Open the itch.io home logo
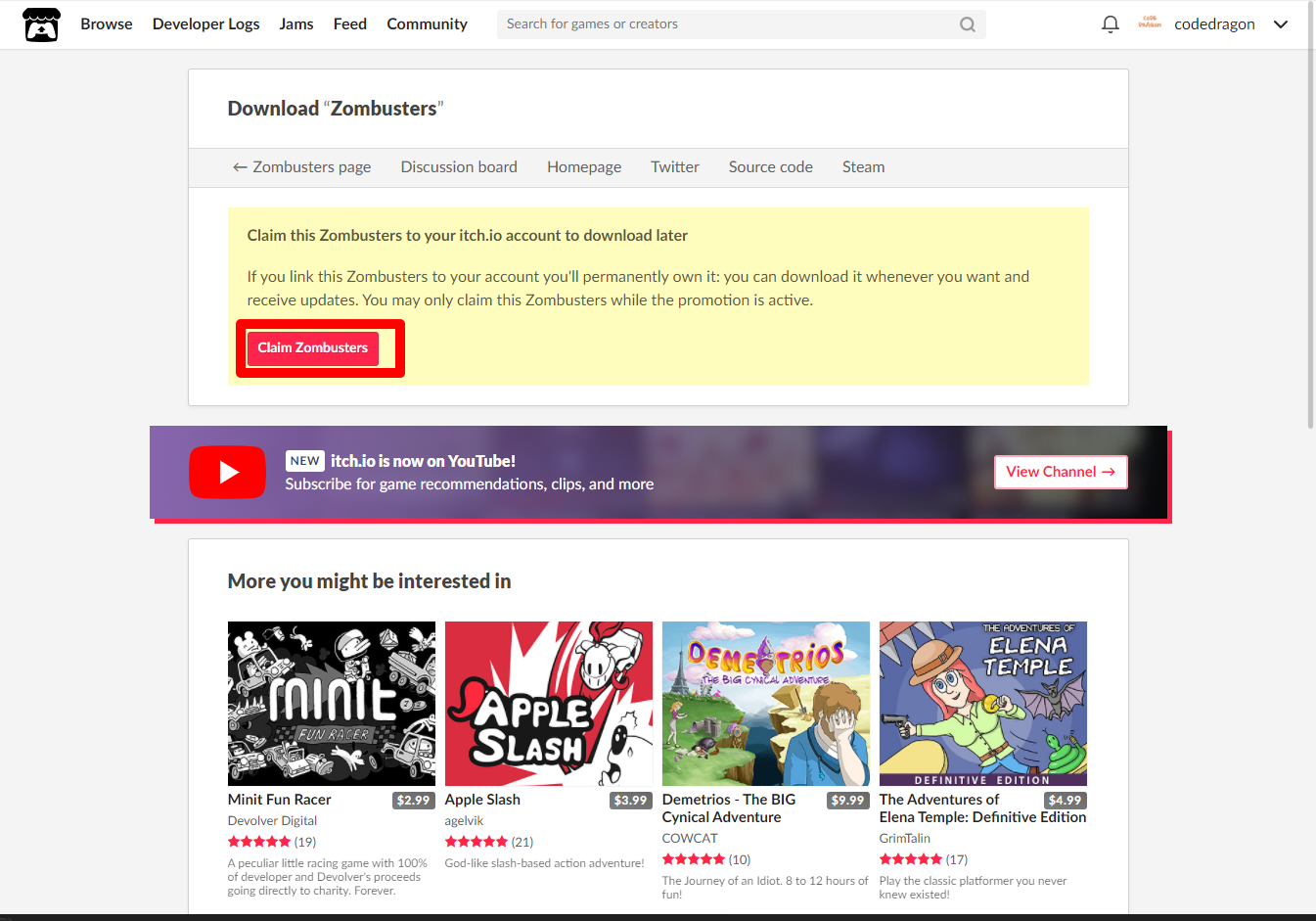Viewport: 1316px width, 921px height. tap(41, 24)
